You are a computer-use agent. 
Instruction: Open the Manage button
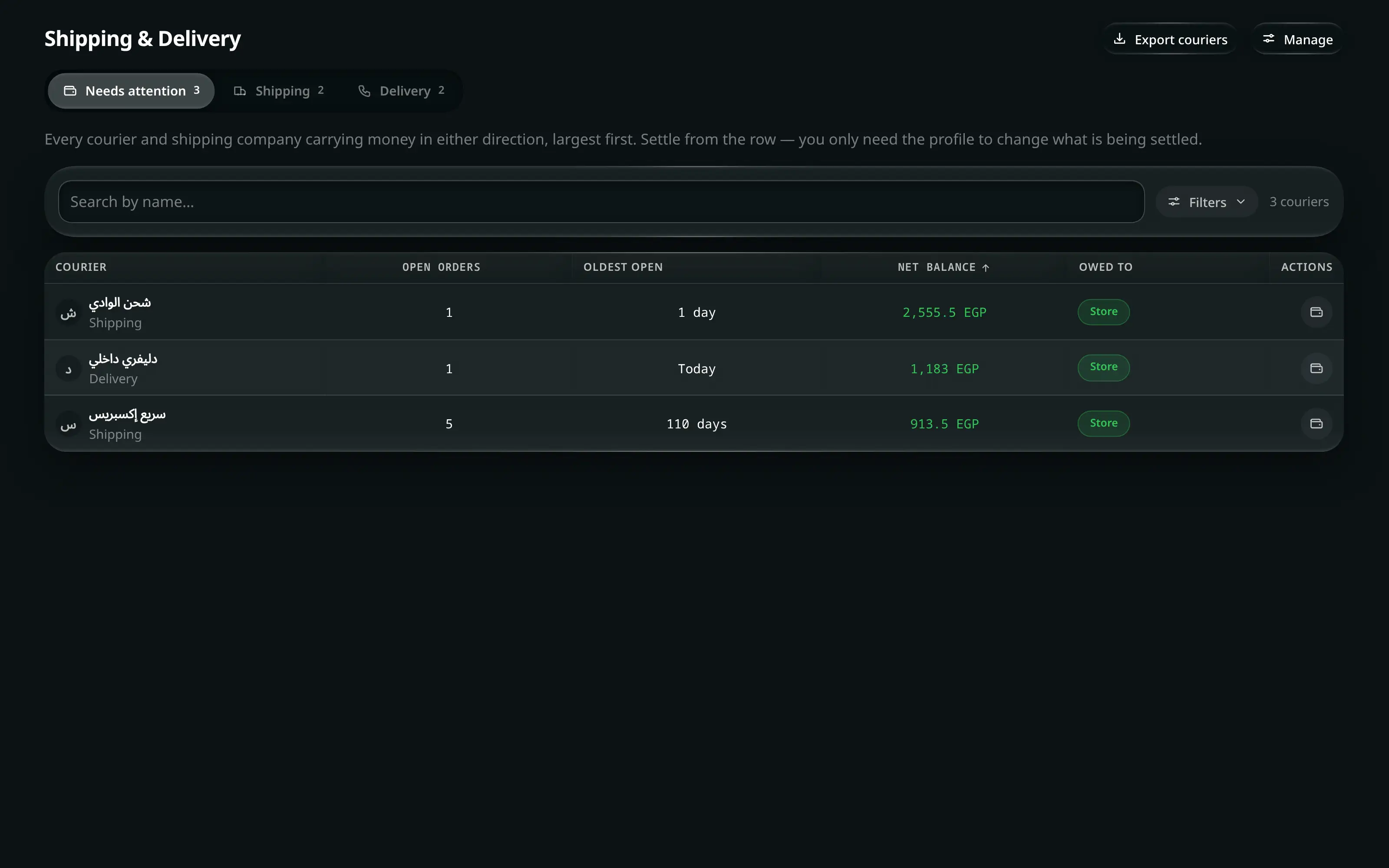coord(1297,39)
